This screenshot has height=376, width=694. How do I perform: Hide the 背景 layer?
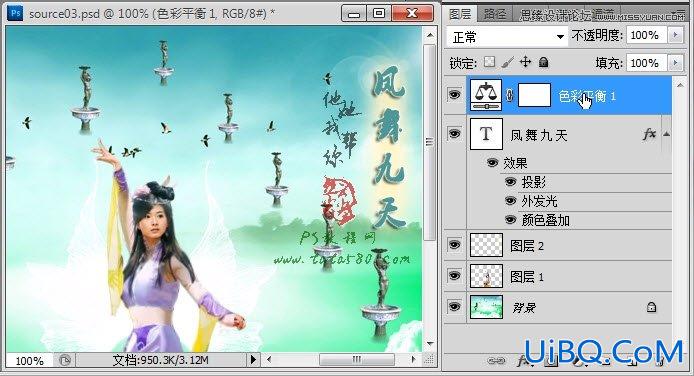coord(454,307)
